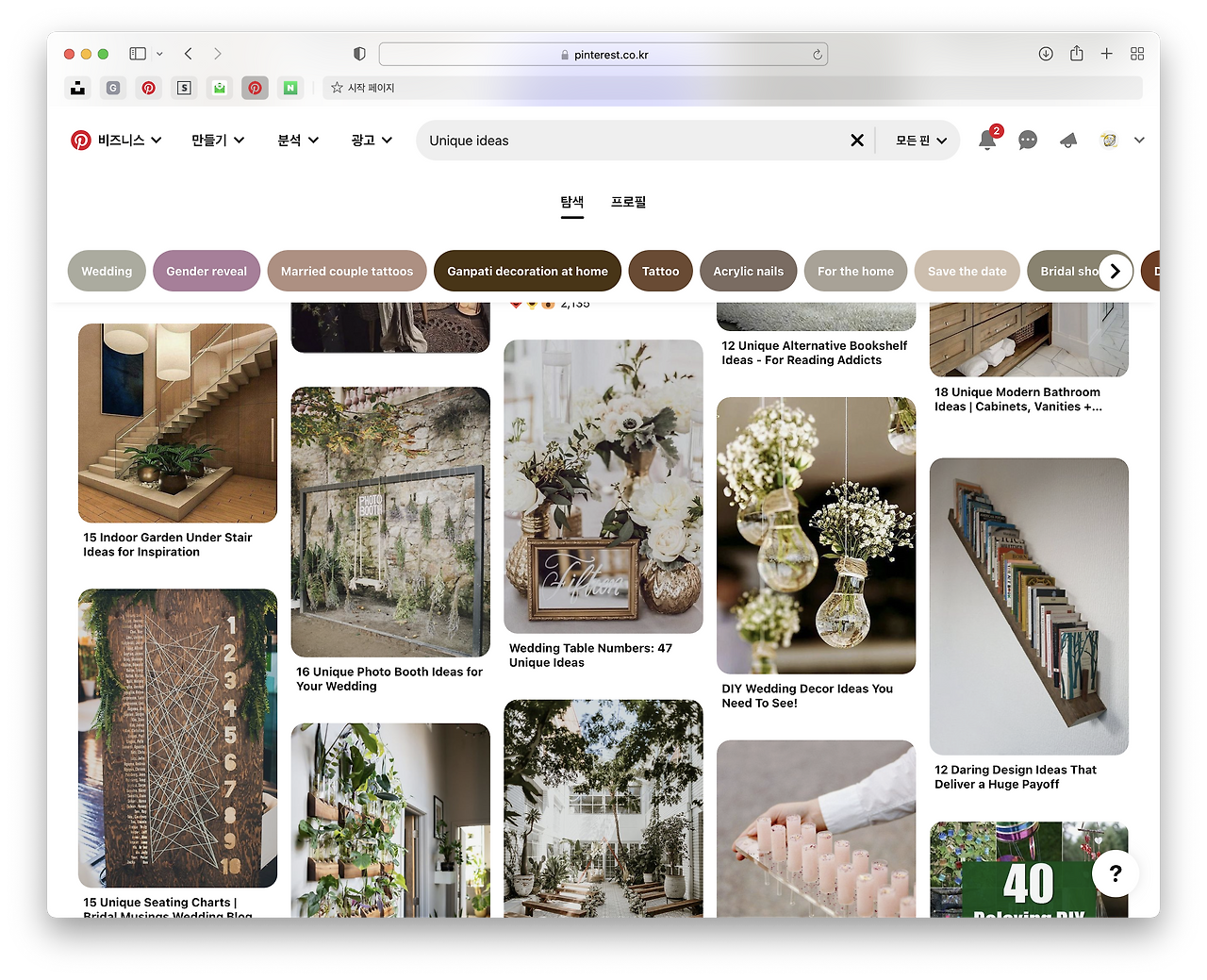Select the pinterest.co.kr address bar
The image size is (1207, 980).
click(x=603, y=54)
